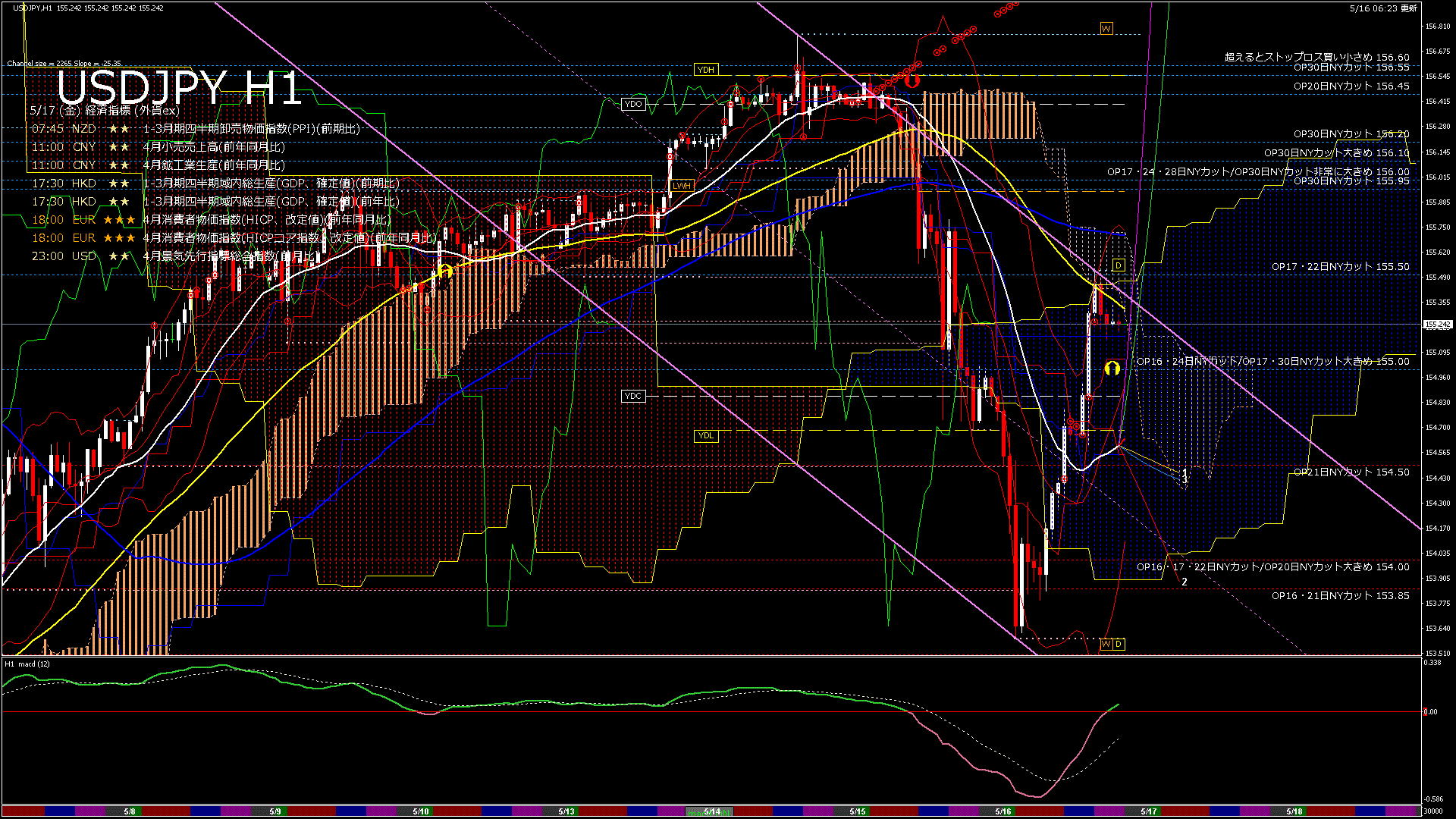
Task: Click the 5/13 date marker
Action: (566, 811)
